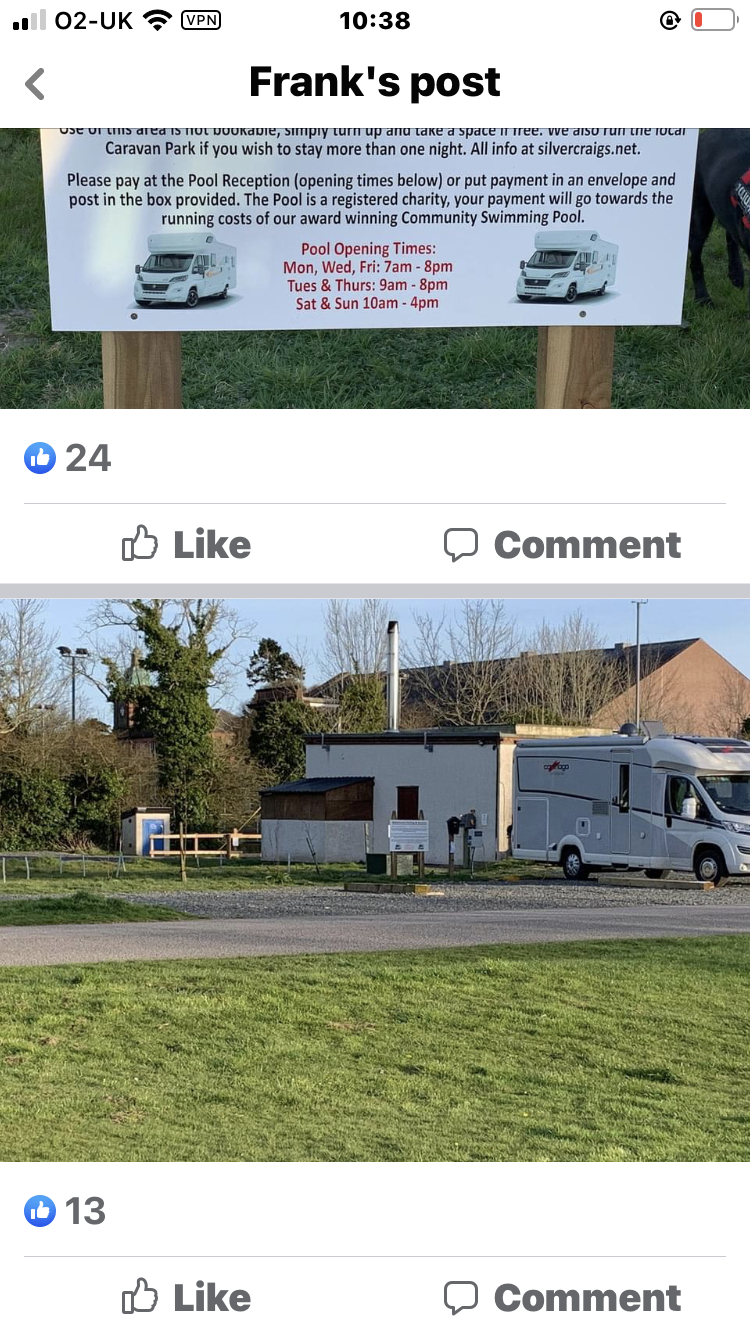Tap the thumbs-up icon under motorhome photo
750x1334 pixels.
pyautogui.click(x=140, y=1297)
